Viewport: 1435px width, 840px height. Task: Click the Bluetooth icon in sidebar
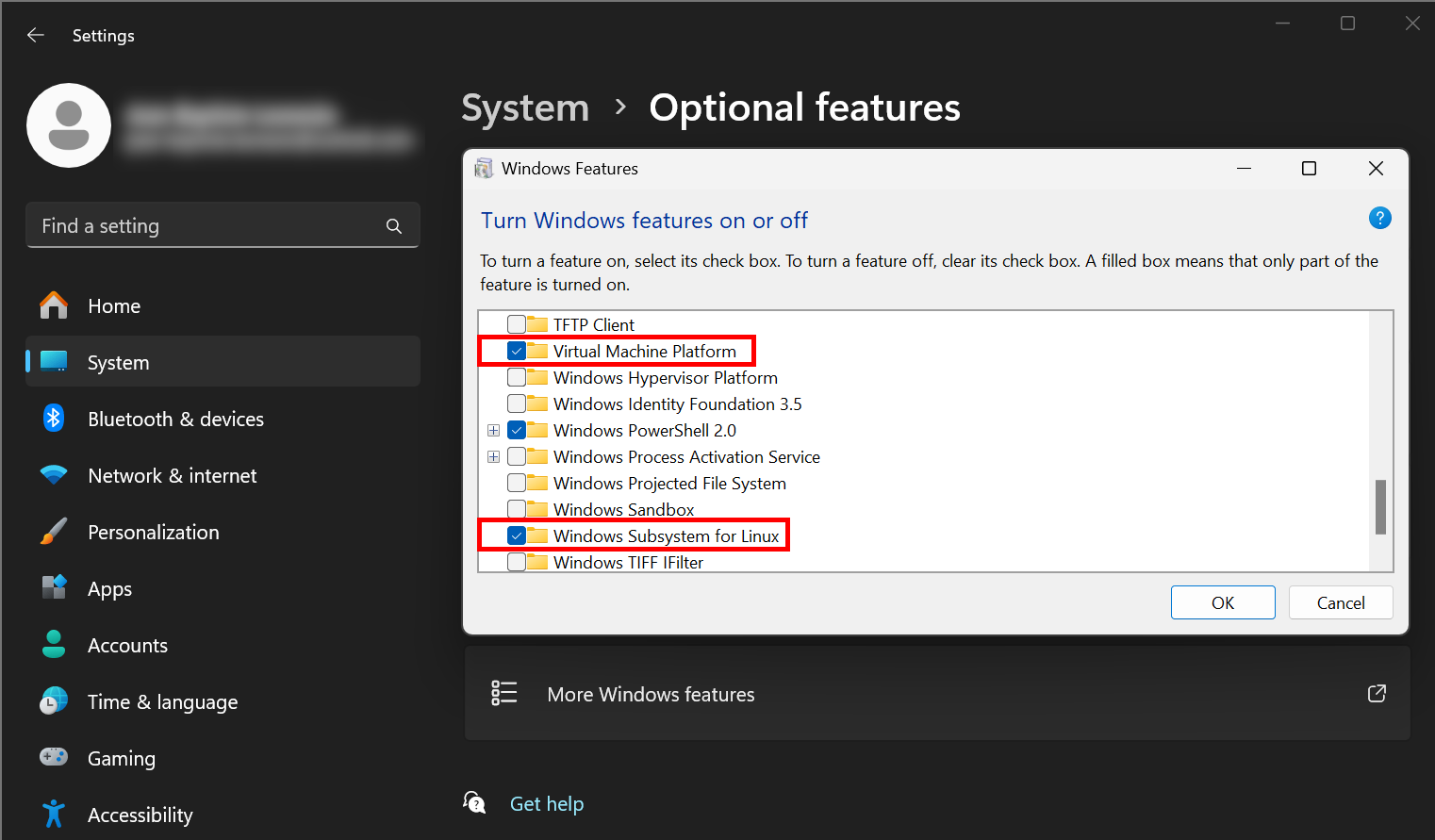pos(54,418)
